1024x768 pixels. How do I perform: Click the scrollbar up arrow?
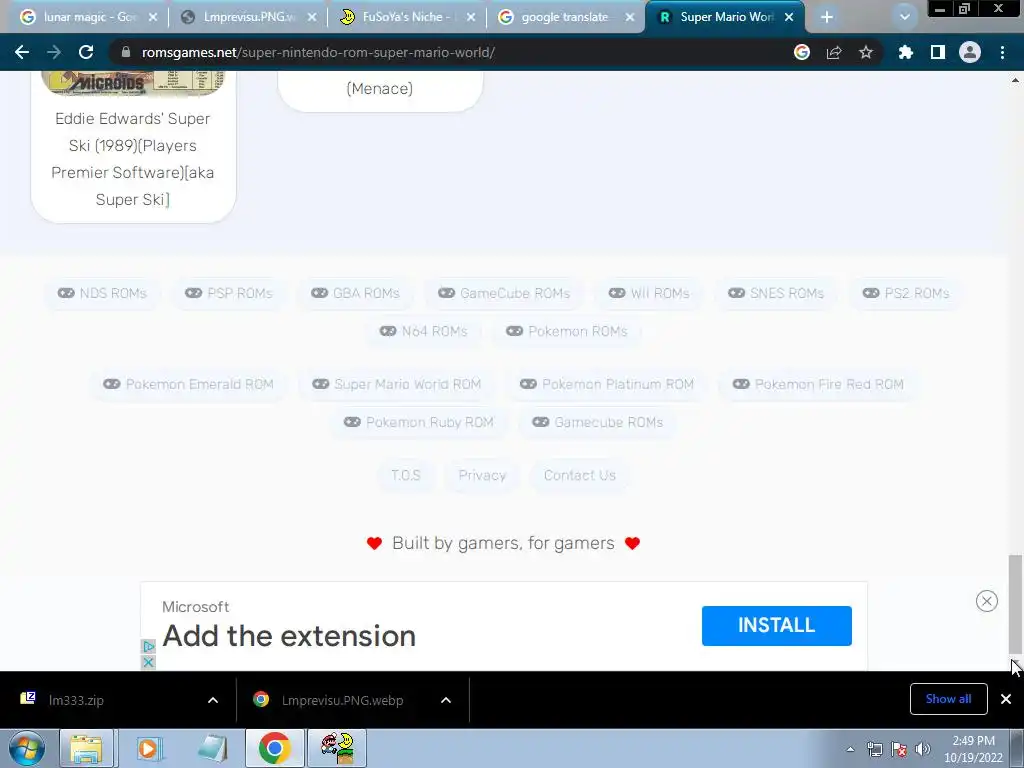tap(1015, 80)
